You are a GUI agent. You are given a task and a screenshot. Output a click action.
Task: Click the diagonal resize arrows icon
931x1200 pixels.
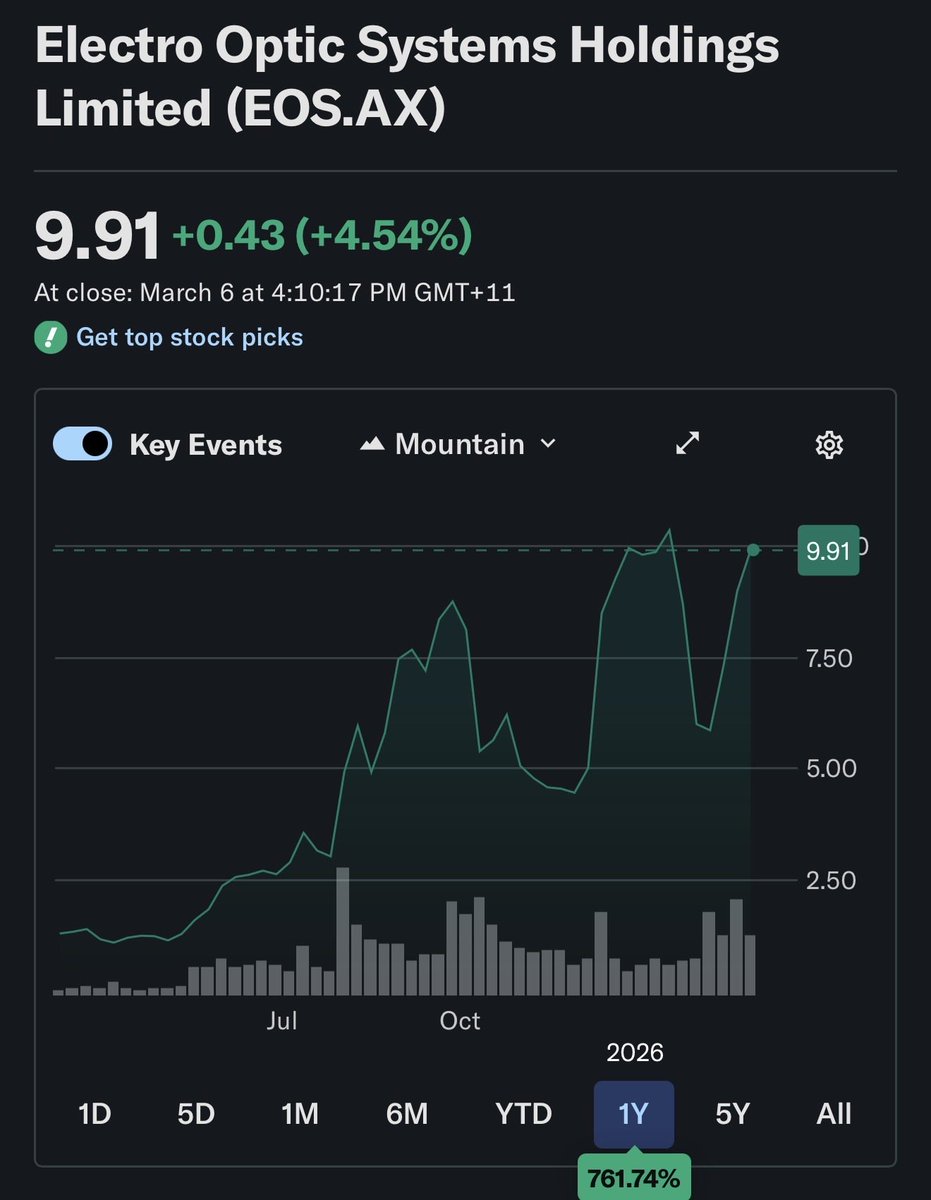(x=686, y=443)
